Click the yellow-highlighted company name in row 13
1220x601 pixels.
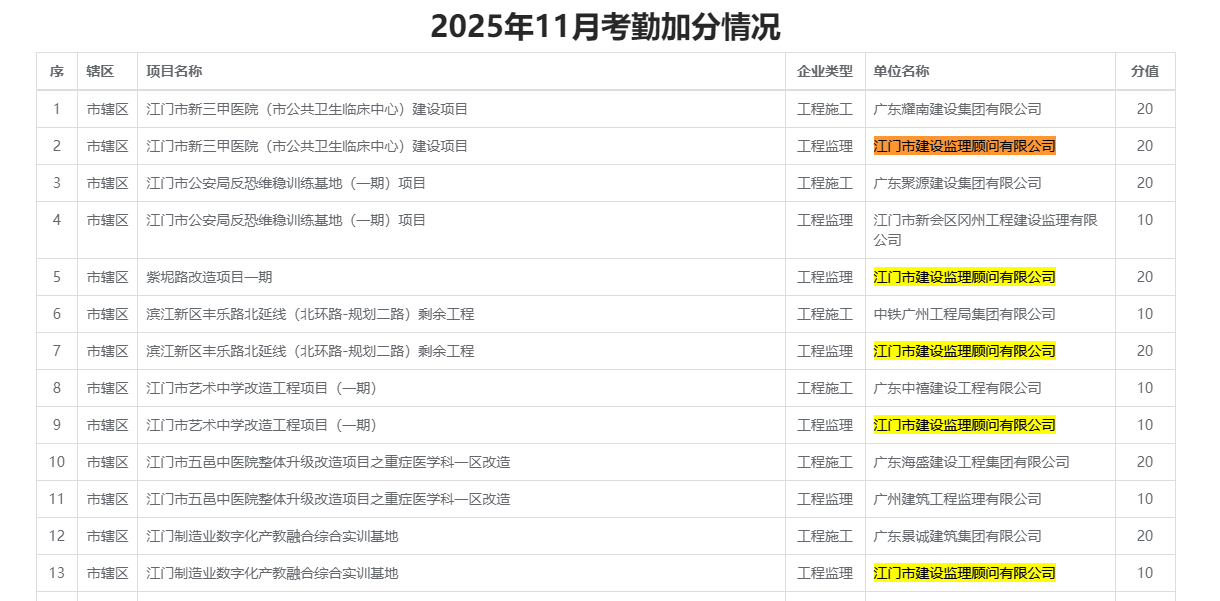click(964, 573)
